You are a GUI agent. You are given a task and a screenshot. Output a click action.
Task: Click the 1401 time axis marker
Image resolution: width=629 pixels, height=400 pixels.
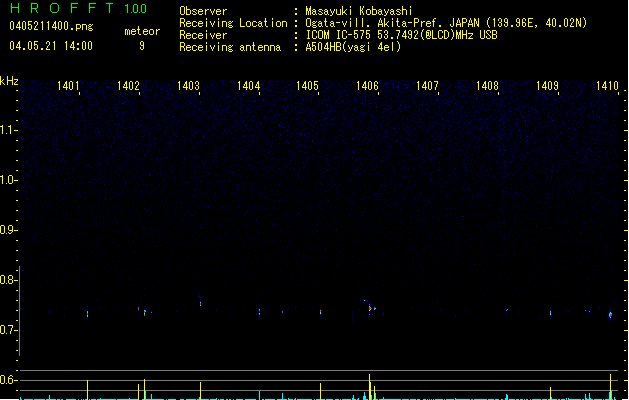[68, 86]
